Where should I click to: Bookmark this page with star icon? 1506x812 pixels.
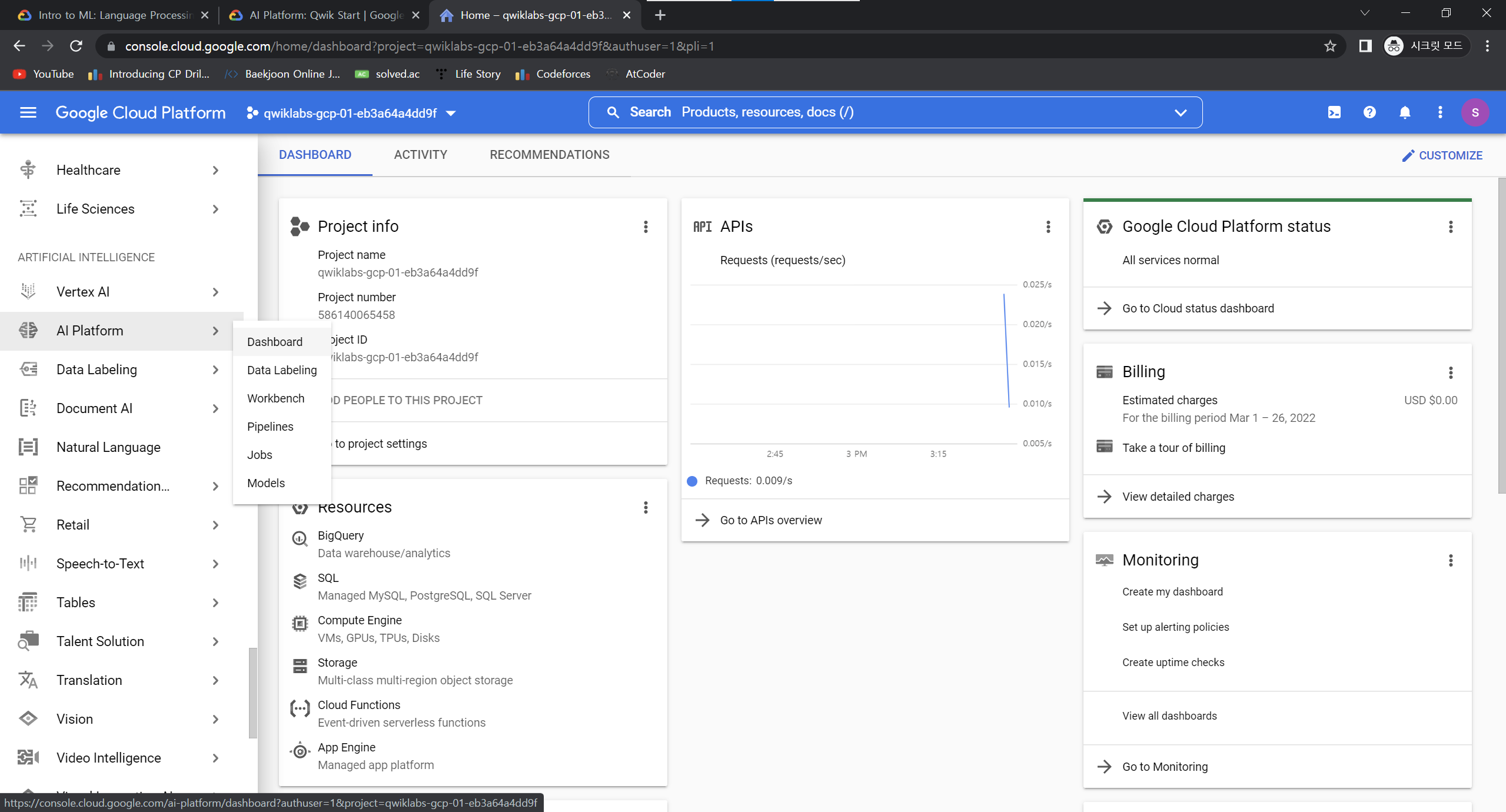1330,46
